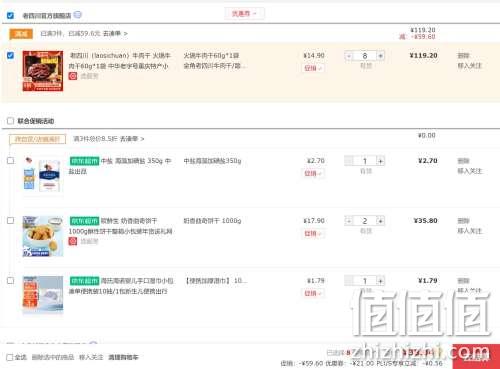Increase quantity of the 350g salt item
The height and width of the screenshot is (369, 500).
380,161
